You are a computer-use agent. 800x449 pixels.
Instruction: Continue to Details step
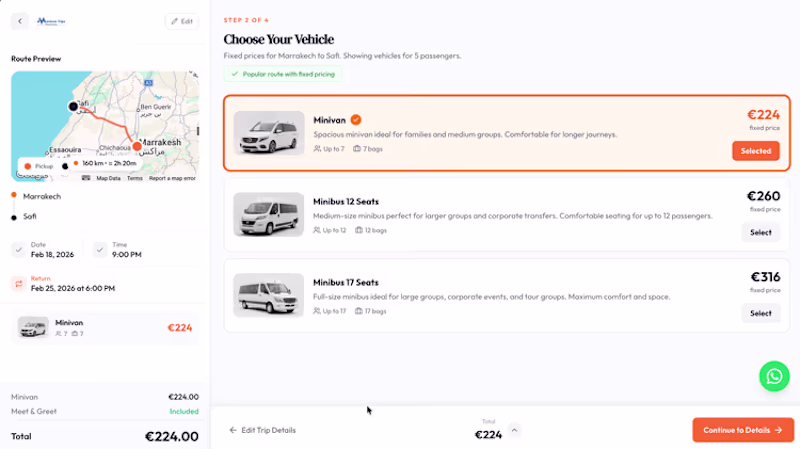tap(742, 430)
